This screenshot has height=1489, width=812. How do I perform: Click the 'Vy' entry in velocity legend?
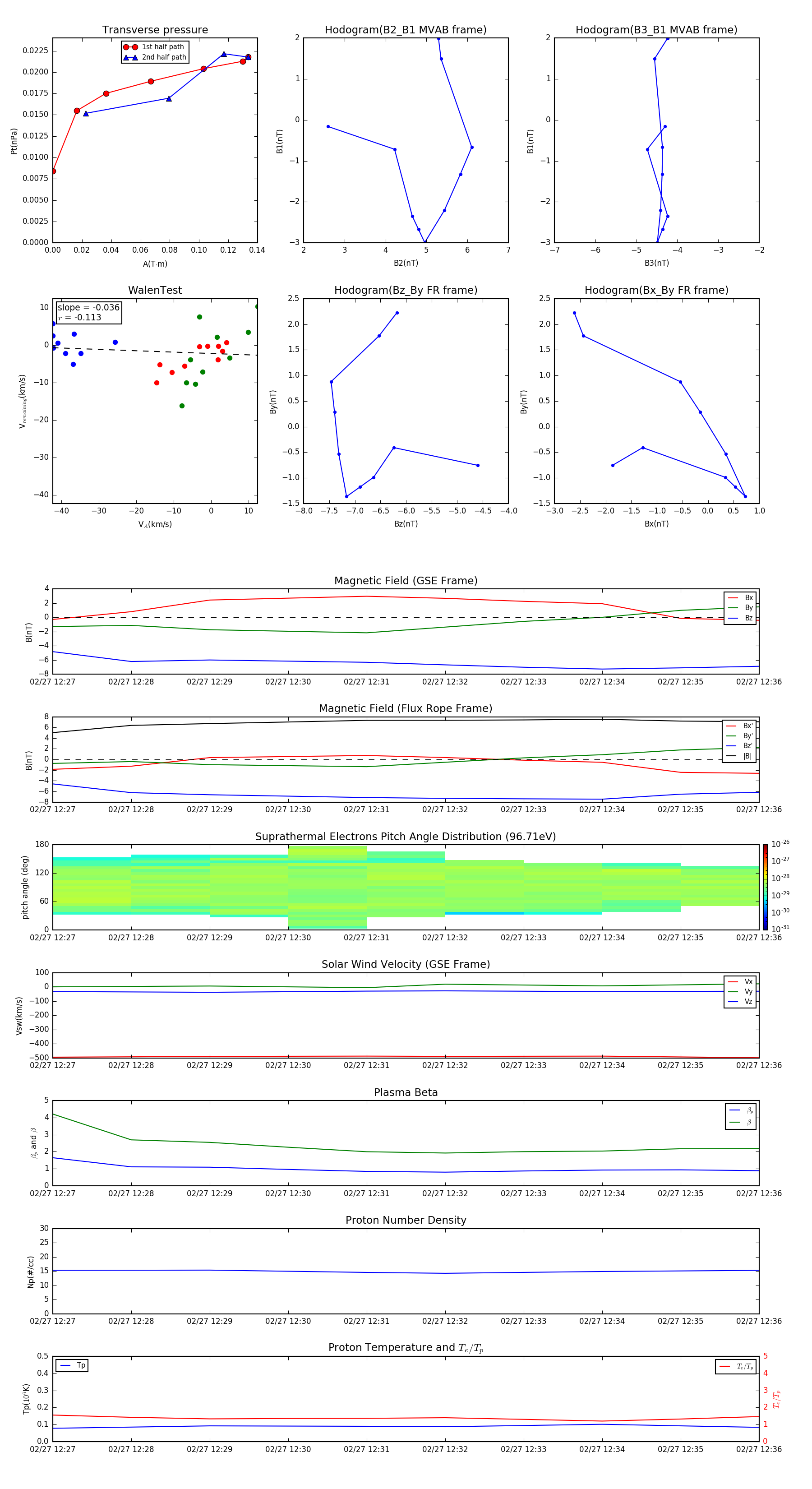(x=740, y=992)
